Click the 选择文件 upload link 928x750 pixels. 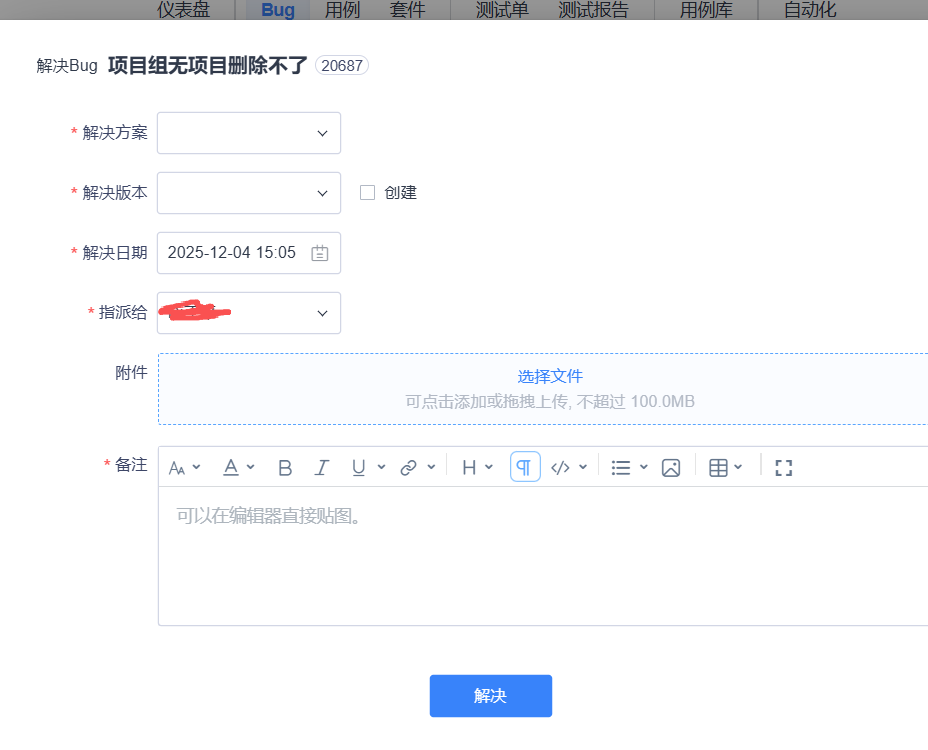pos(550,377)
